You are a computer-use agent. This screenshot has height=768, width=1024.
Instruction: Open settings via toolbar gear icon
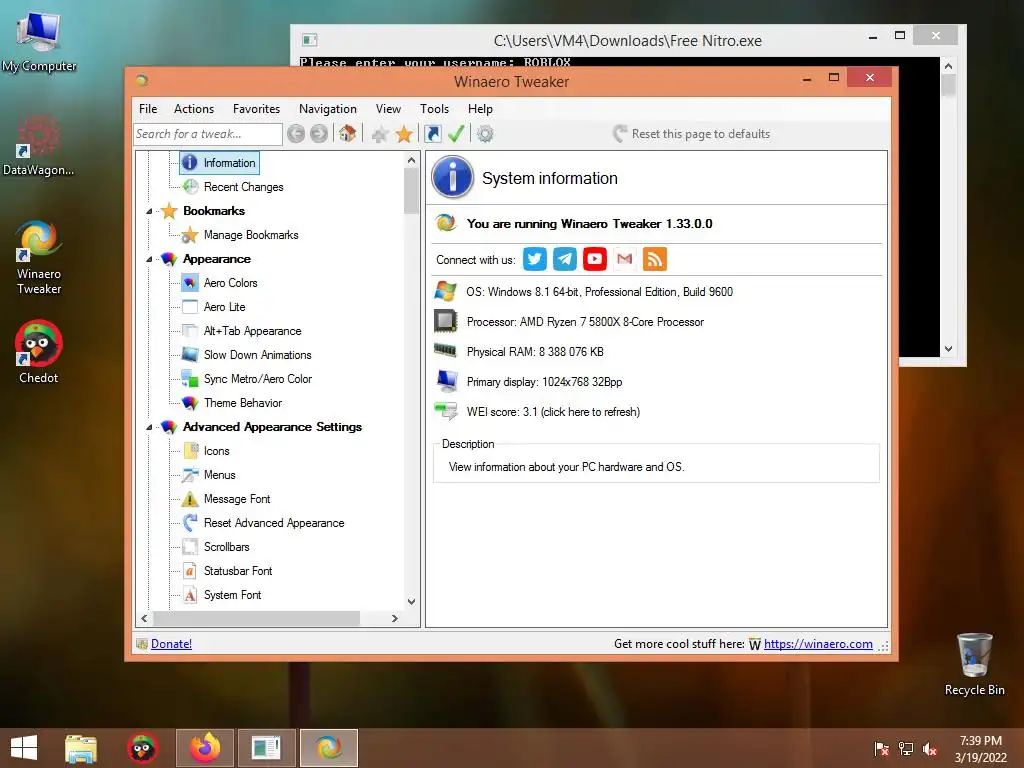(x=485, y=134)
